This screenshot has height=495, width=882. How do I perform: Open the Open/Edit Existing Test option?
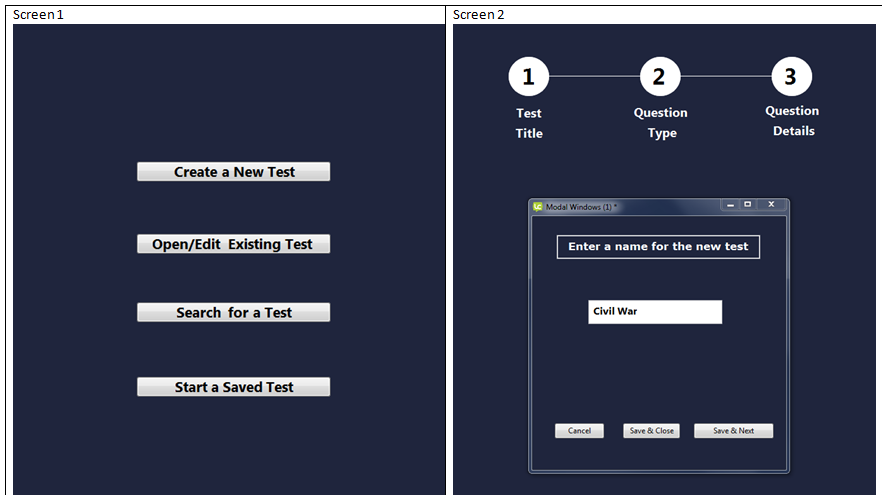(x=233, y=244)
